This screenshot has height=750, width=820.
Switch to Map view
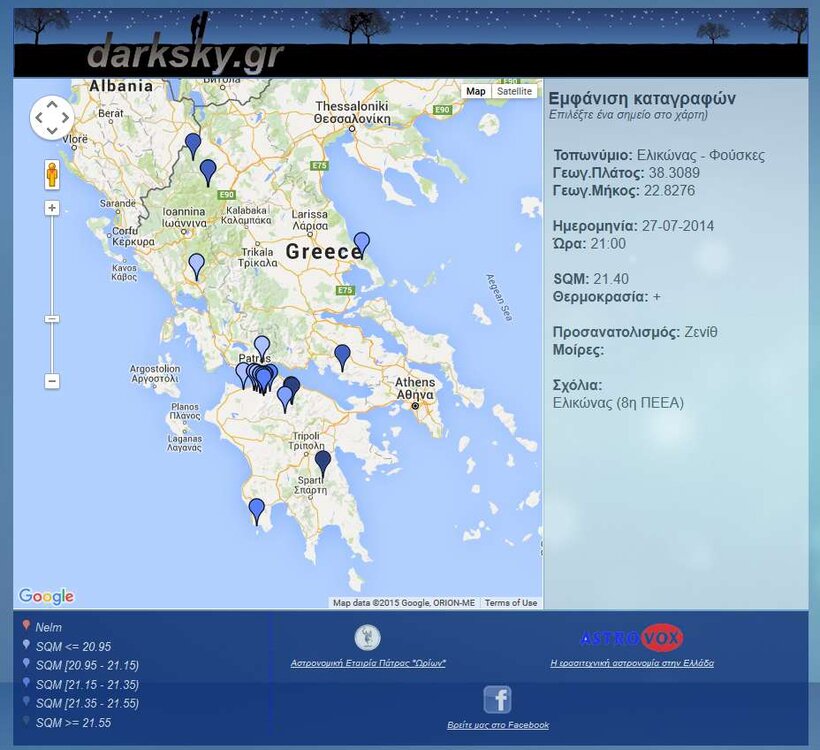[476, 91]
